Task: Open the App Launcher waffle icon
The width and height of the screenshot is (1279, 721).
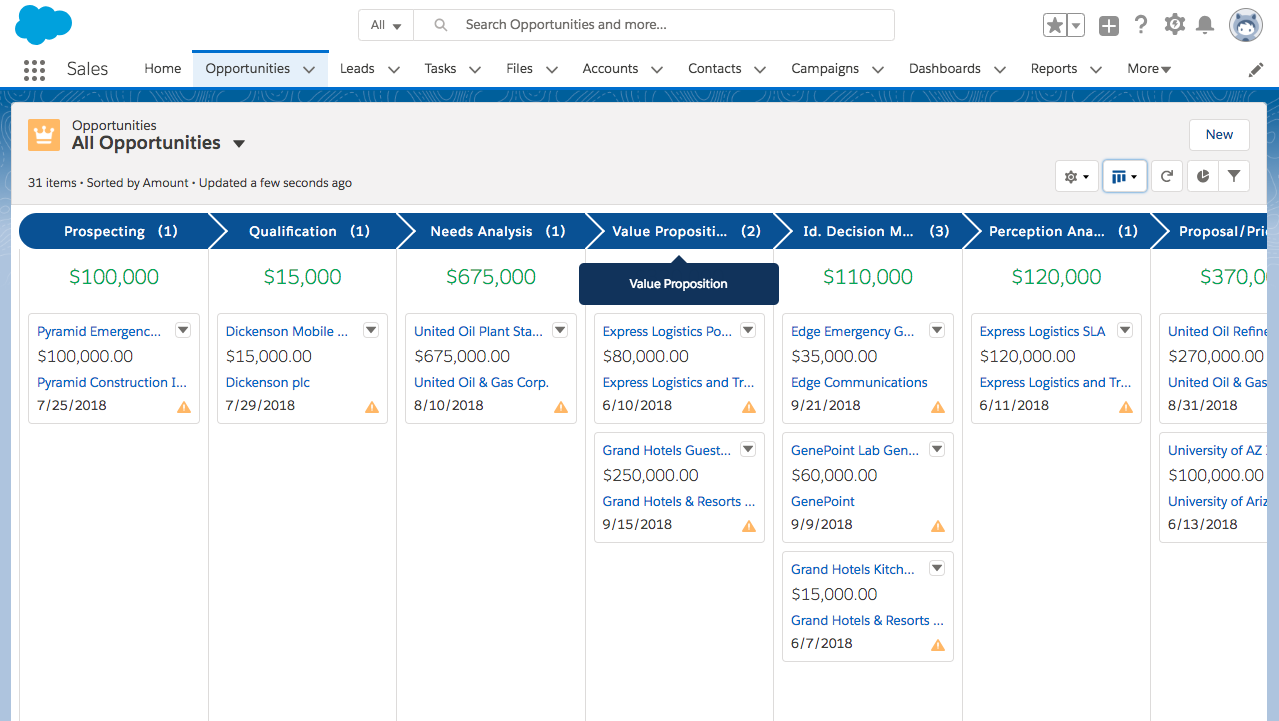Action: click(x=35, y=69)
